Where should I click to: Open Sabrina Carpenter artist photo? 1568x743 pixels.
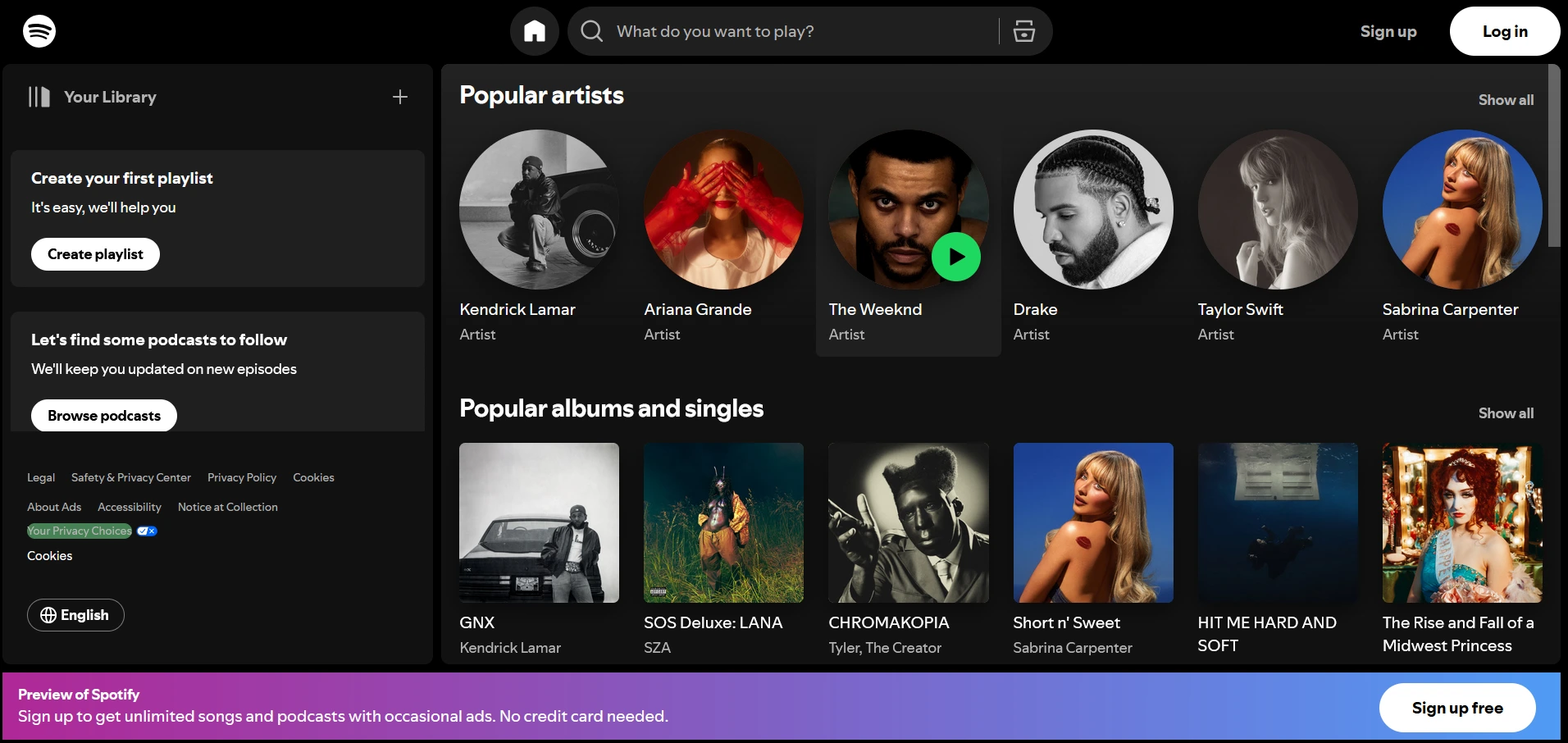(x=1462, y=209)
